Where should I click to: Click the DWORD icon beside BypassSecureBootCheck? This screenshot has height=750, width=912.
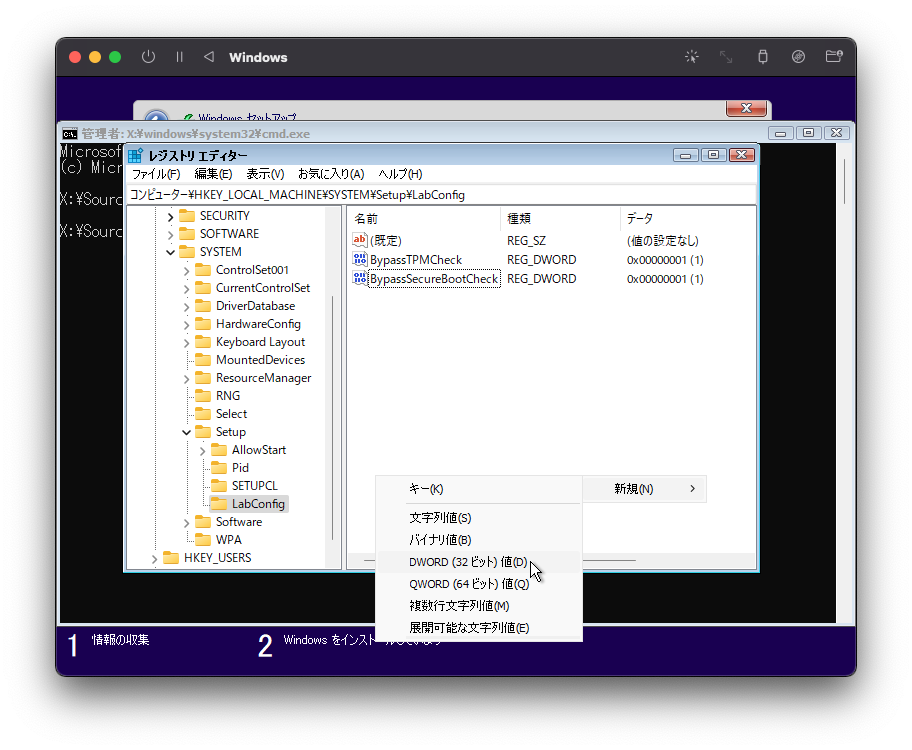(359, 278)
